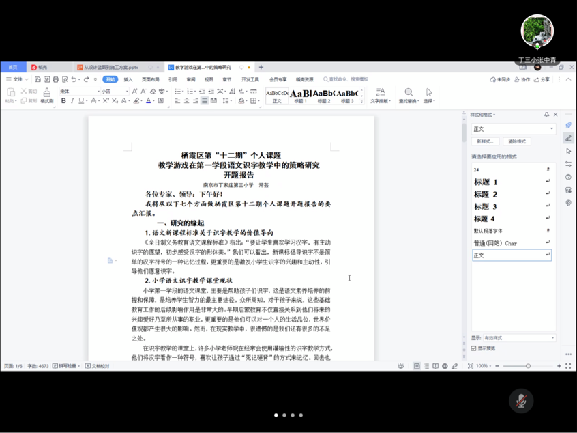Screen dimensions: 577x433
Task: Click the text layout tool icon
Action: 380,92
